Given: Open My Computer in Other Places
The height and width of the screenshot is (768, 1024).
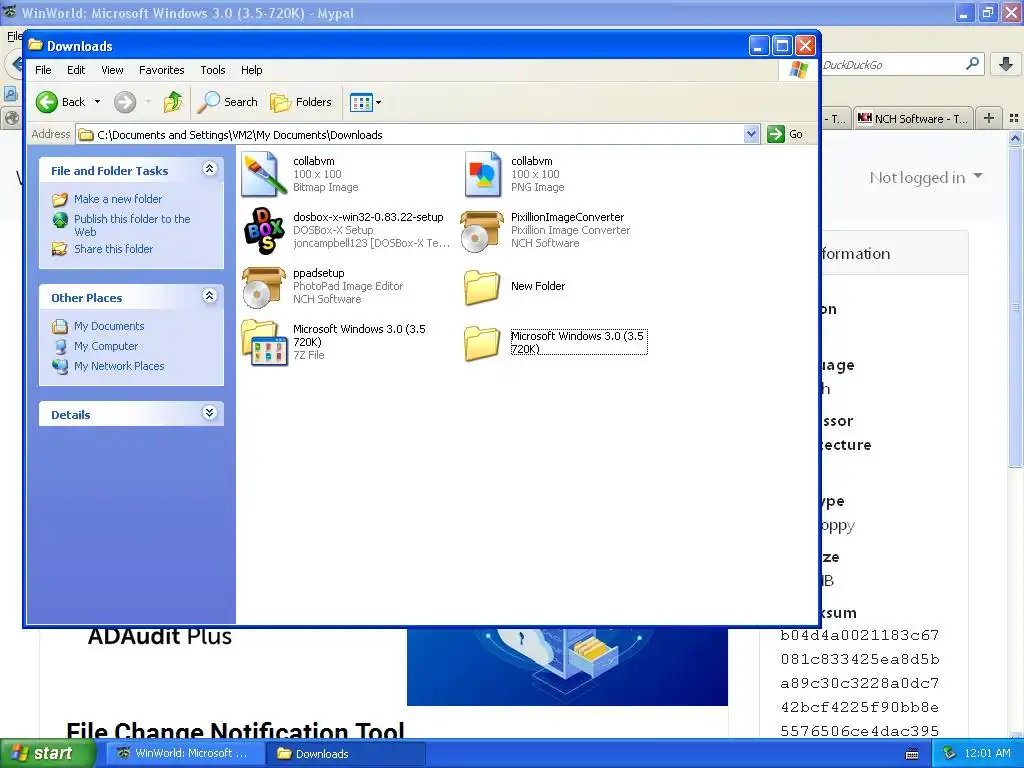Looking at the screenshot, I should pos(106,346).
